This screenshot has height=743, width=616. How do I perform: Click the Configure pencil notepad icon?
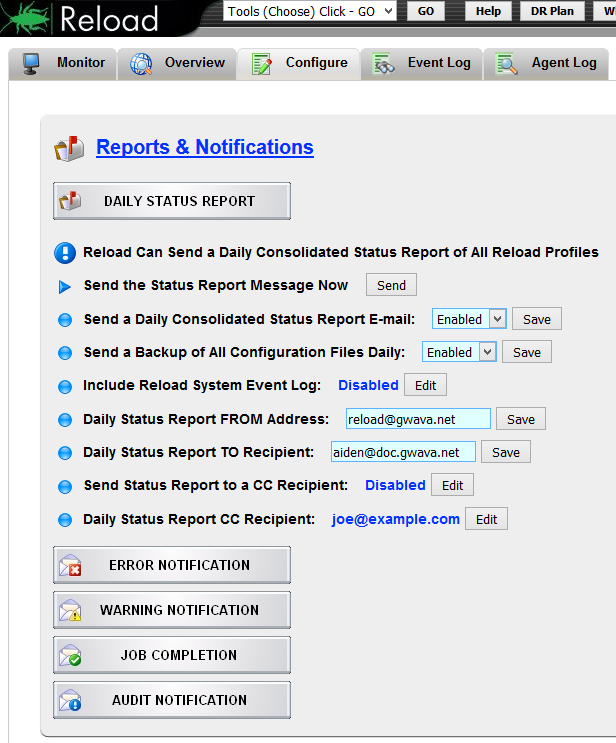point(262,64)
